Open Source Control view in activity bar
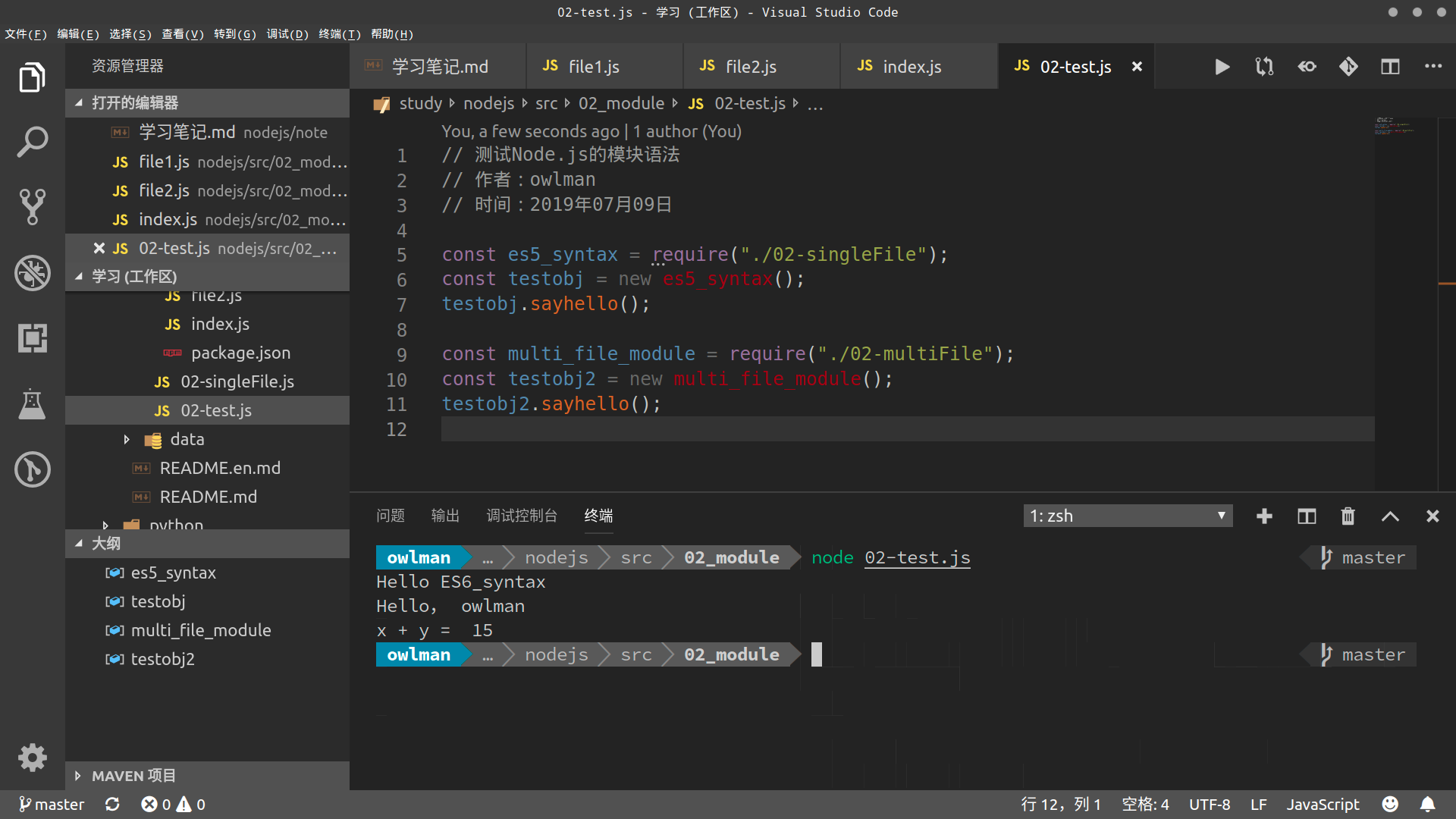This screenshot has width=1456, height=819. click(x=32, y=207)
